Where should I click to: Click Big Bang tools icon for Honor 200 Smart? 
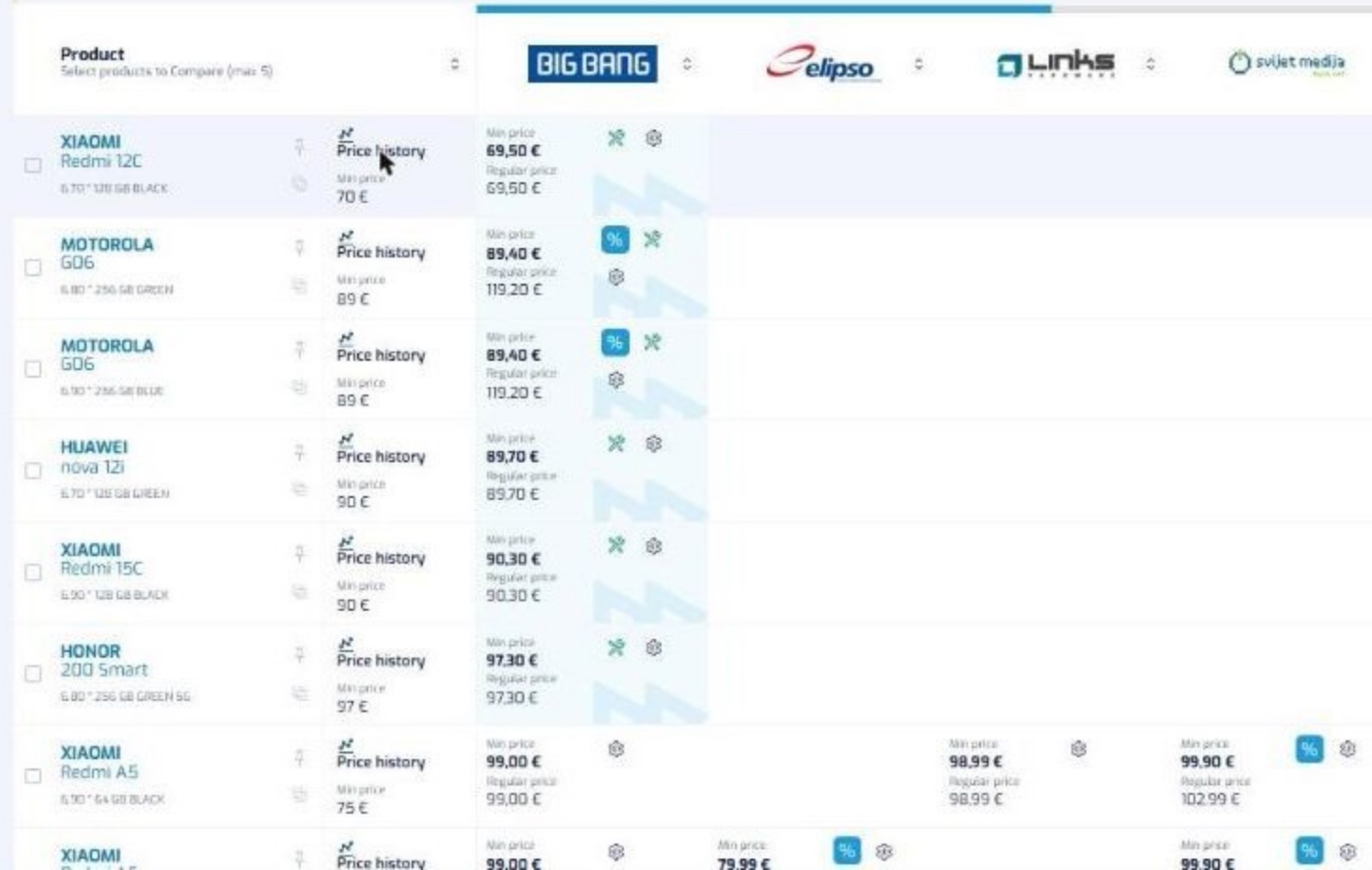coord(616,647)
